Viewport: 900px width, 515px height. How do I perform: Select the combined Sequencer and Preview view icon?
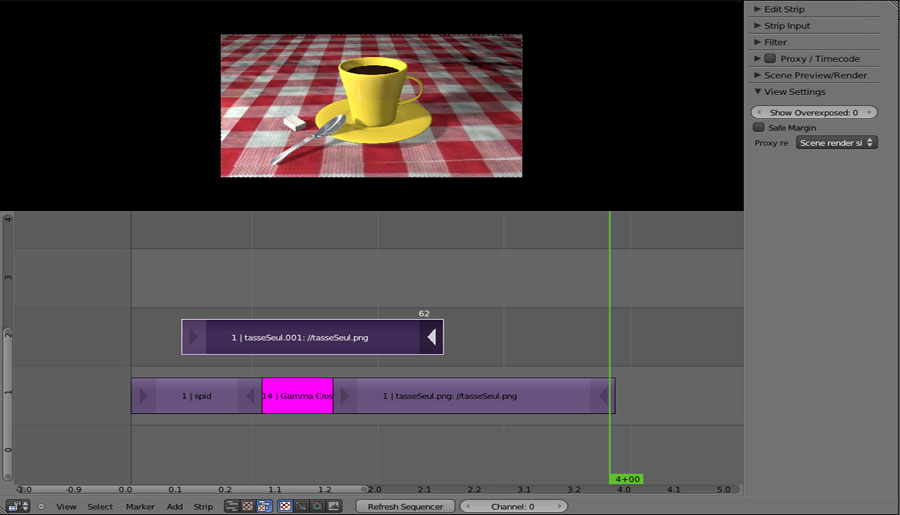click(263, 506)
